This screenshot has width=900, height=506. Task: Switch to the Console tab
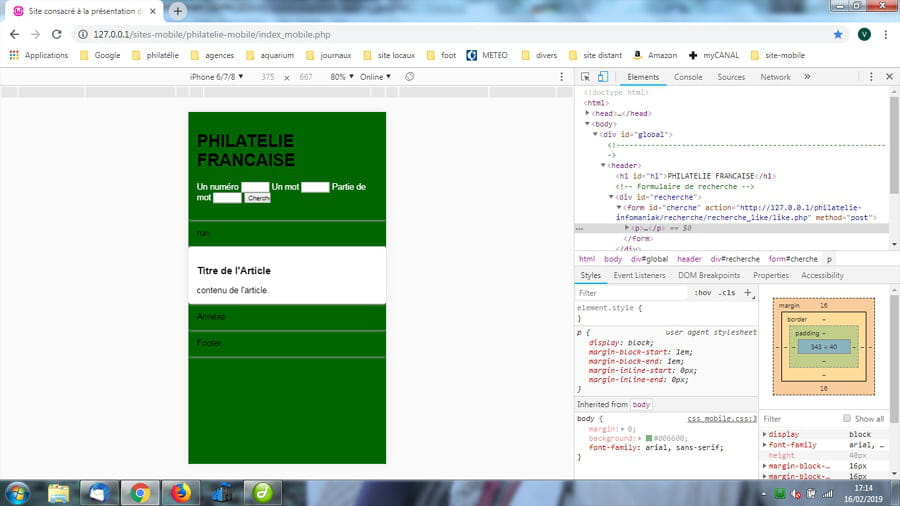click(688, 77)
